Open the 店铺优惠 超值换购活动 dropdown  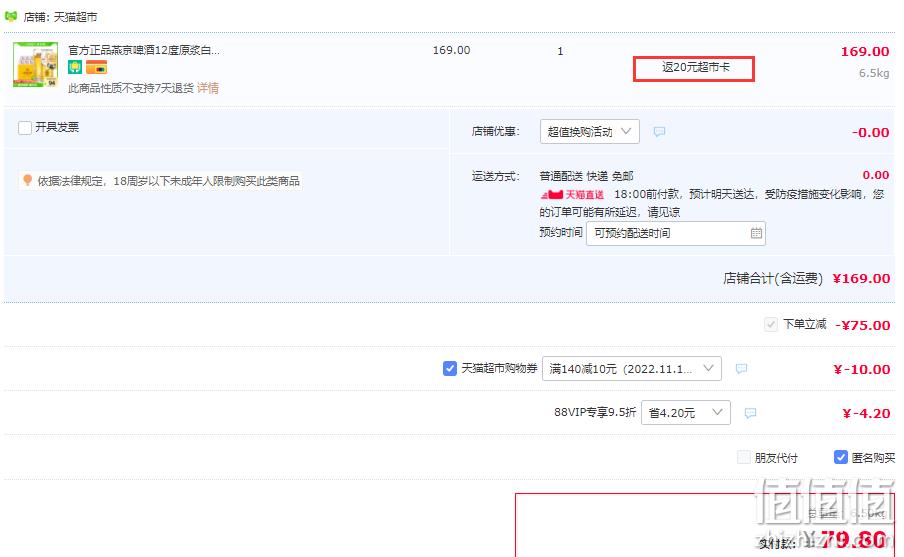(589, 131)
